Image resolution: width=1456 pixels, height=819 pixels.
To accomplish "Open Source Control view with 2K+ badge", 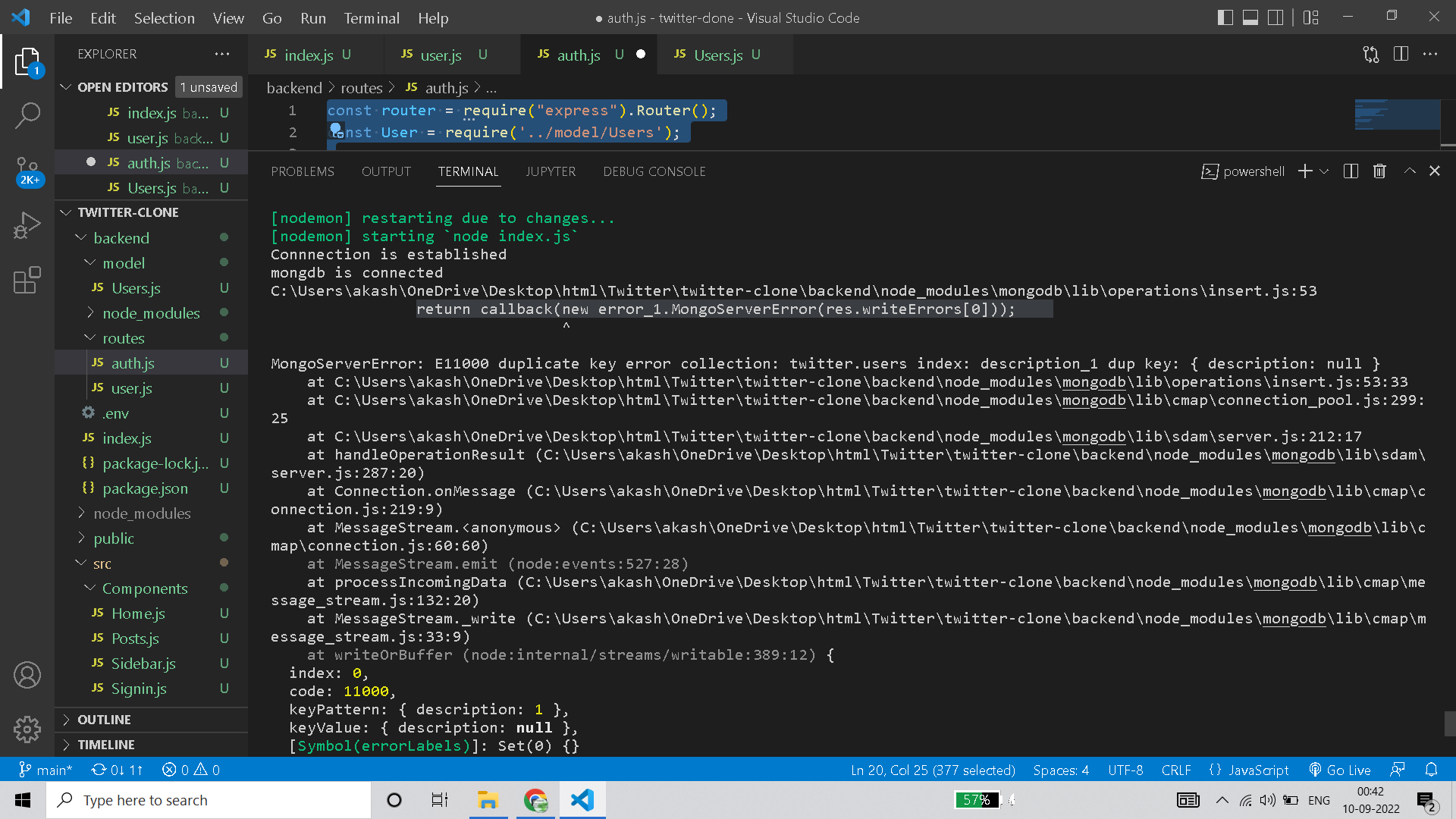I will (27, 171).
